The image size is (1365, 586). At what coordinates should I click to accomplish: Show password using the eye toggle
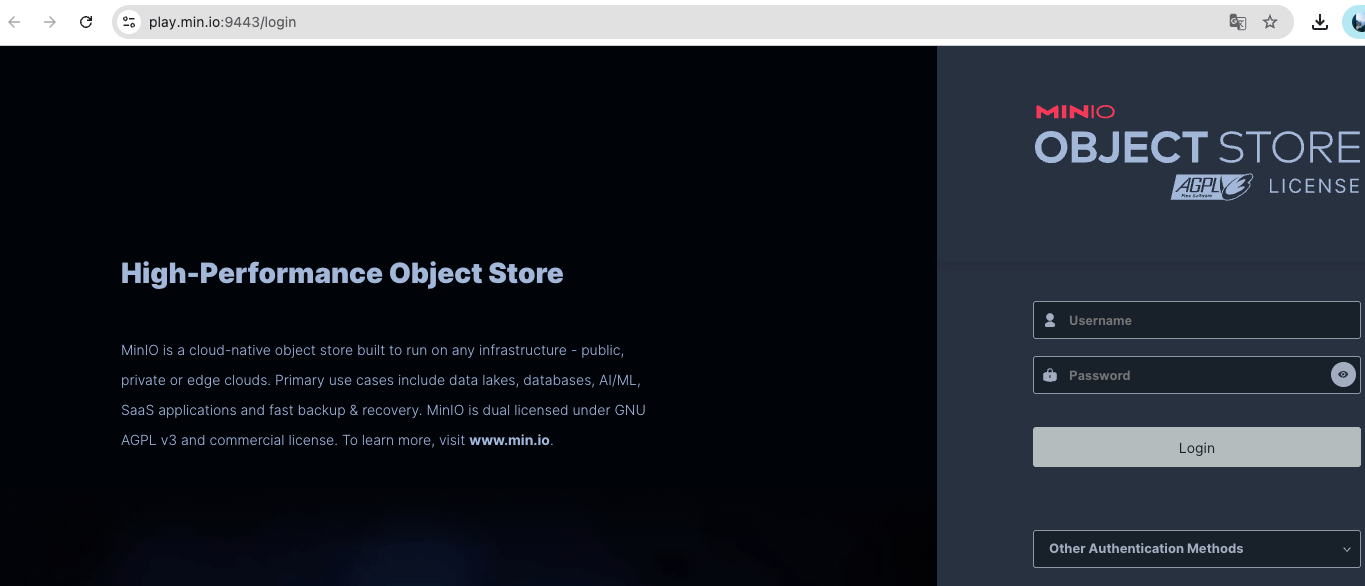[x=1343, y=375]
